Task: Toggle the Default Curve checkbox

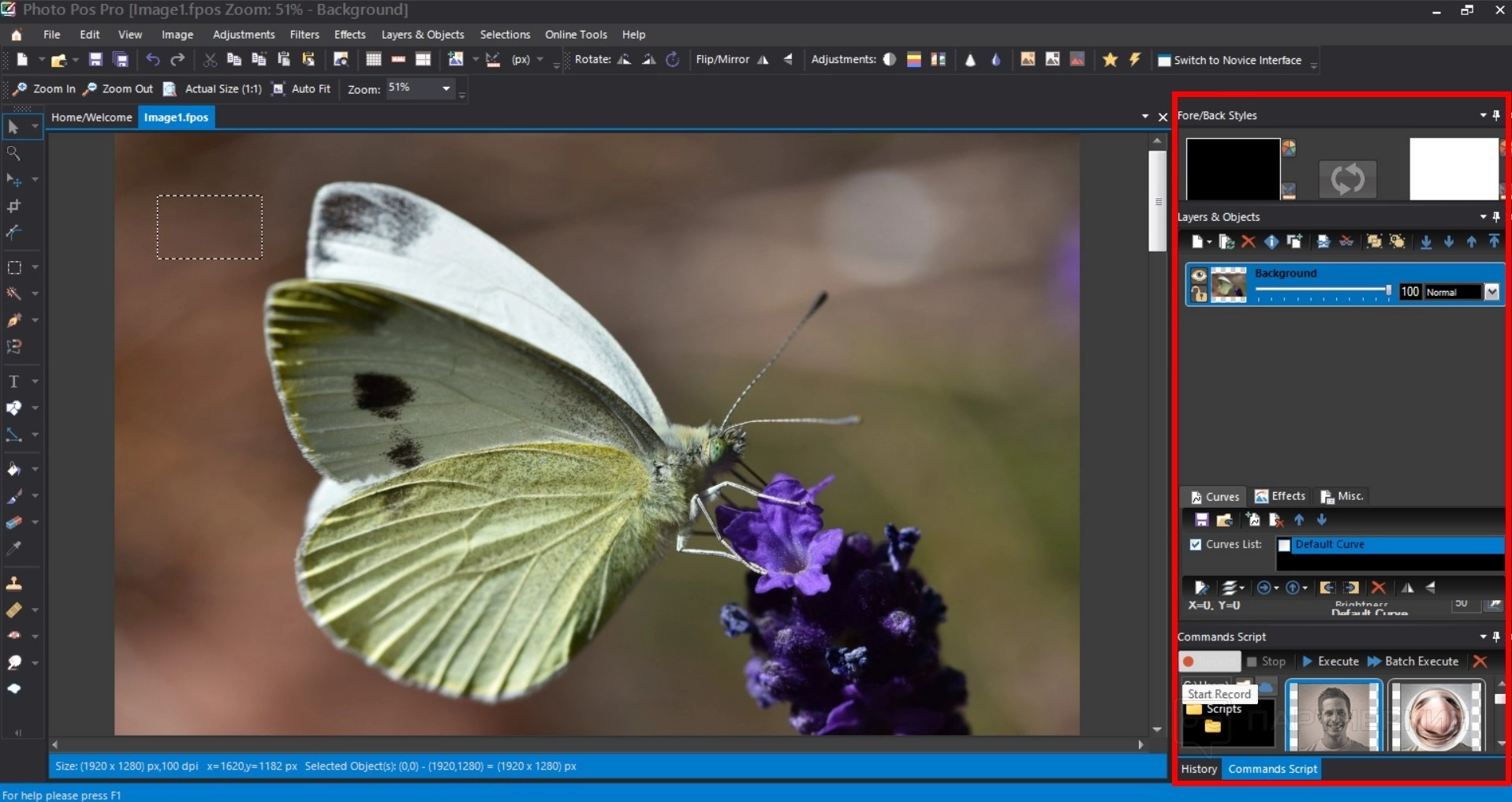Action: pos(1284,545)
